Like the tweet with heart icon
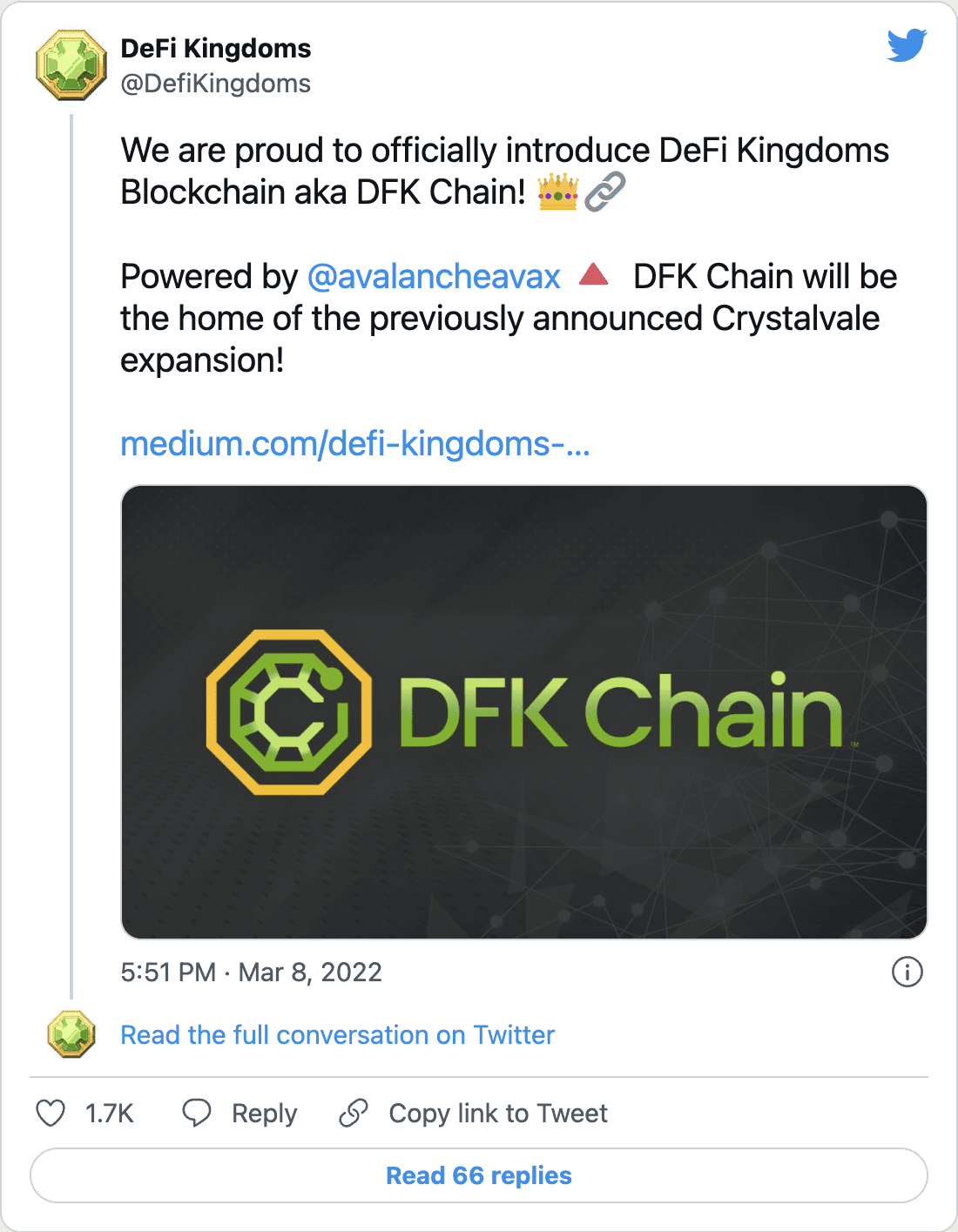 (x=51, y=1113)
